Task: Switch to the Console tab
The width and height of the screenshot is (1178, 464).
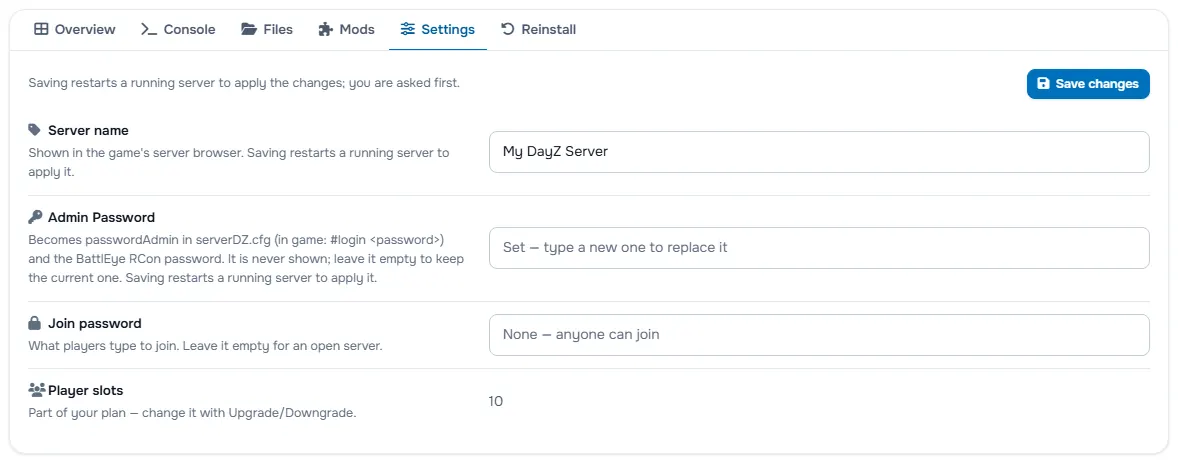Action: pyautogui.click(x=178, y=29)
